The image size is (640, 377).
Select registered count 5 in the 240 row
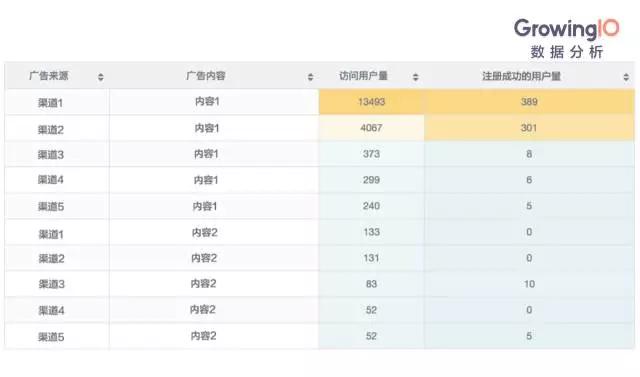click(529, 206)
